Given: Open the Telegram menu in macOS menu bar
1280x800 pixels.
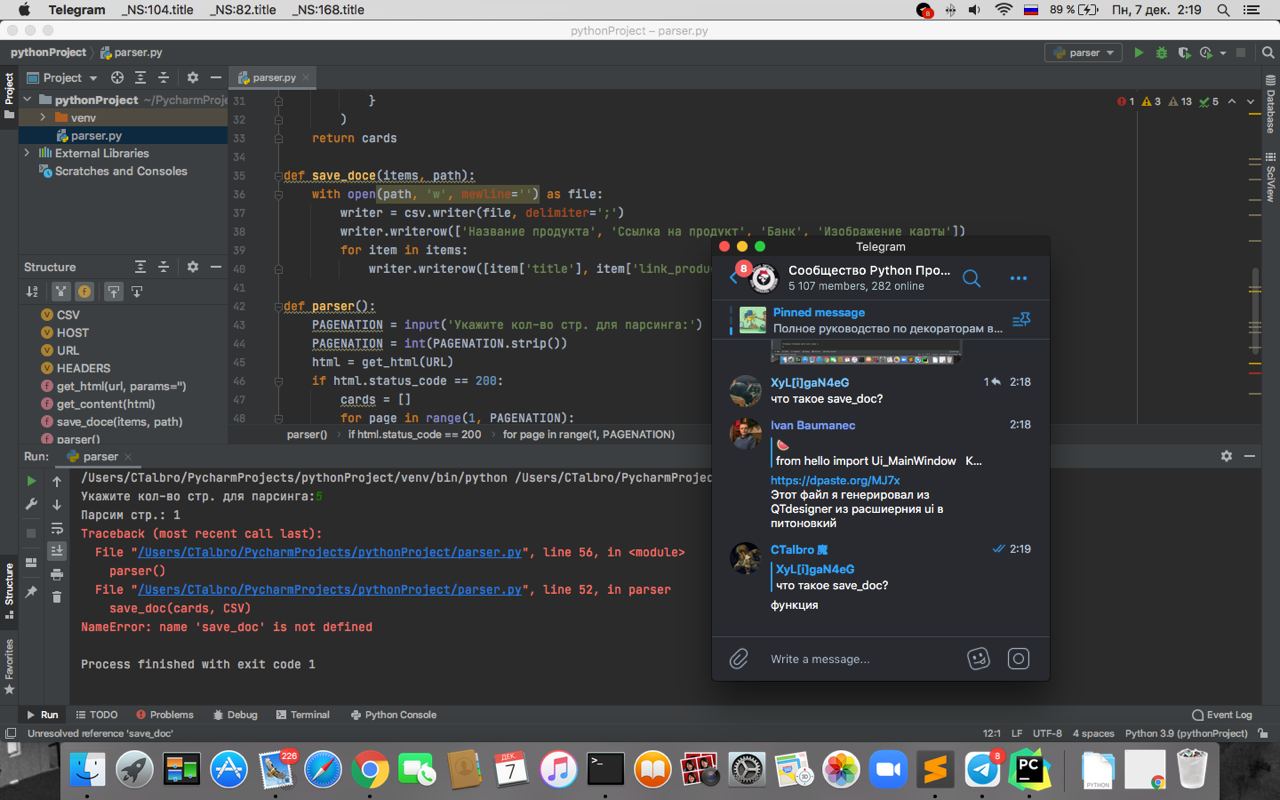Looking at the screenshot, I should (76, 10).
